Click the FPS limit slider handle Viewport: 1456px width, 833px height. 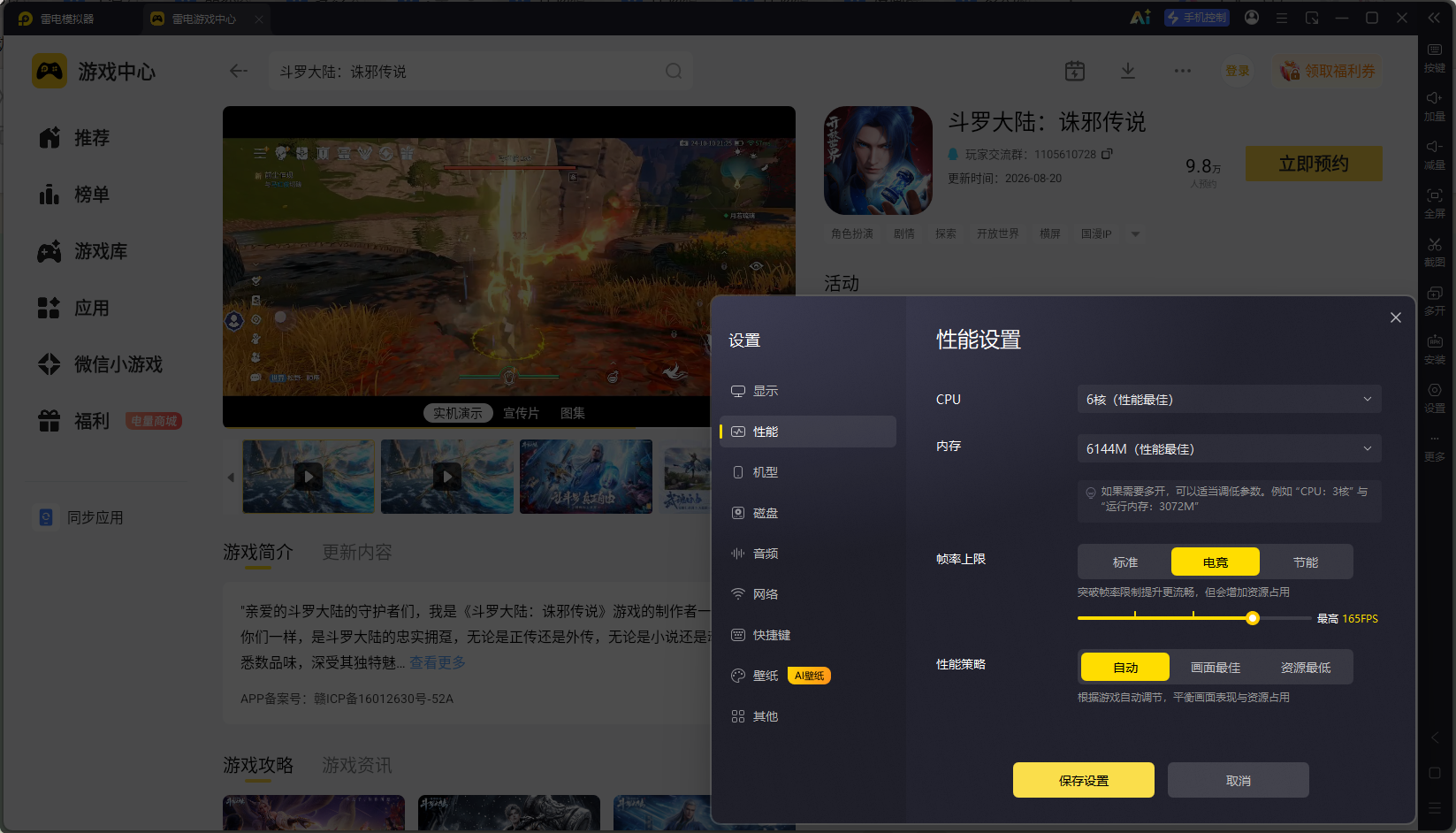click(1253, 618)
